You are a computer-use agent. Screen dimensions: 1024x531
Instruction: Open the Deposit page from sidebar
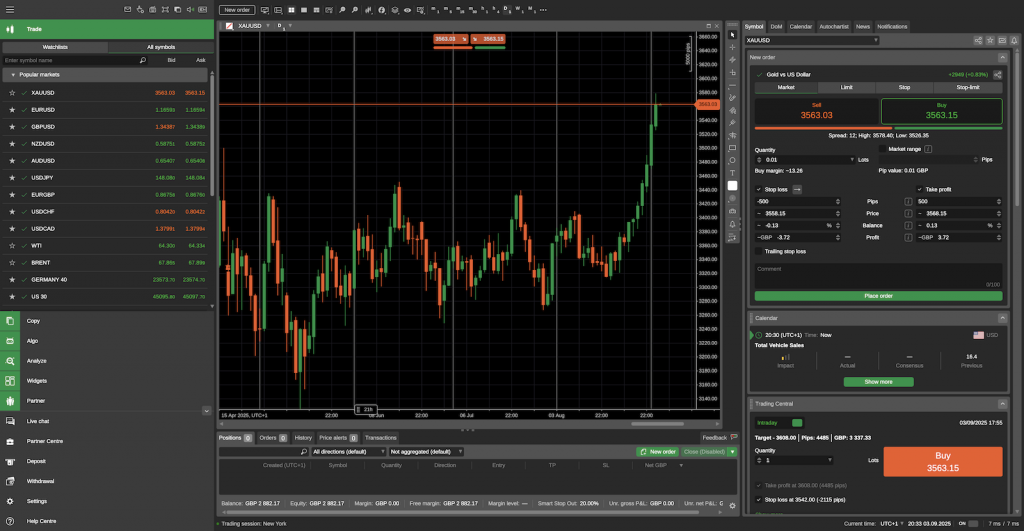click(107, 461)
